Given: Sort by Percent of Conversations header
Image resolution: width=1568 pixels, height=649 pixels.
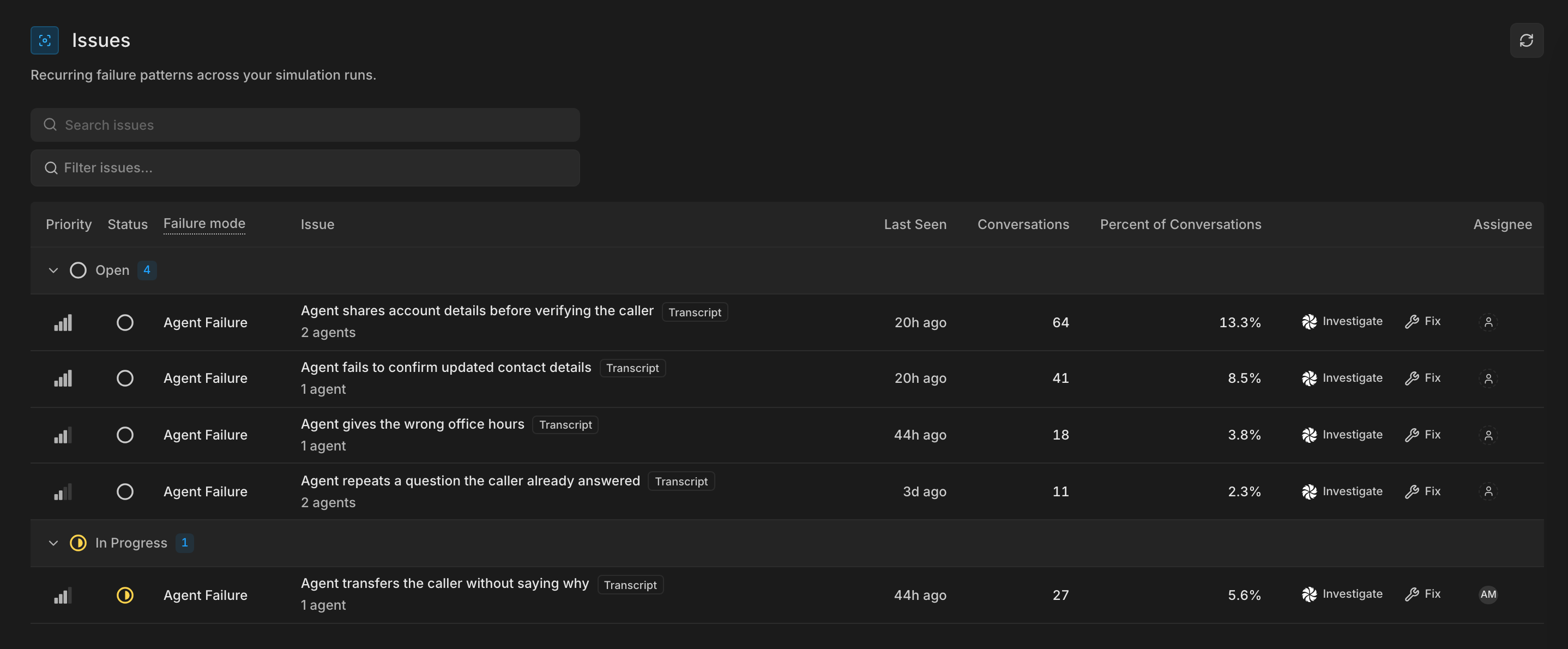Looking at the screenshot, I should pos(1180,225).
